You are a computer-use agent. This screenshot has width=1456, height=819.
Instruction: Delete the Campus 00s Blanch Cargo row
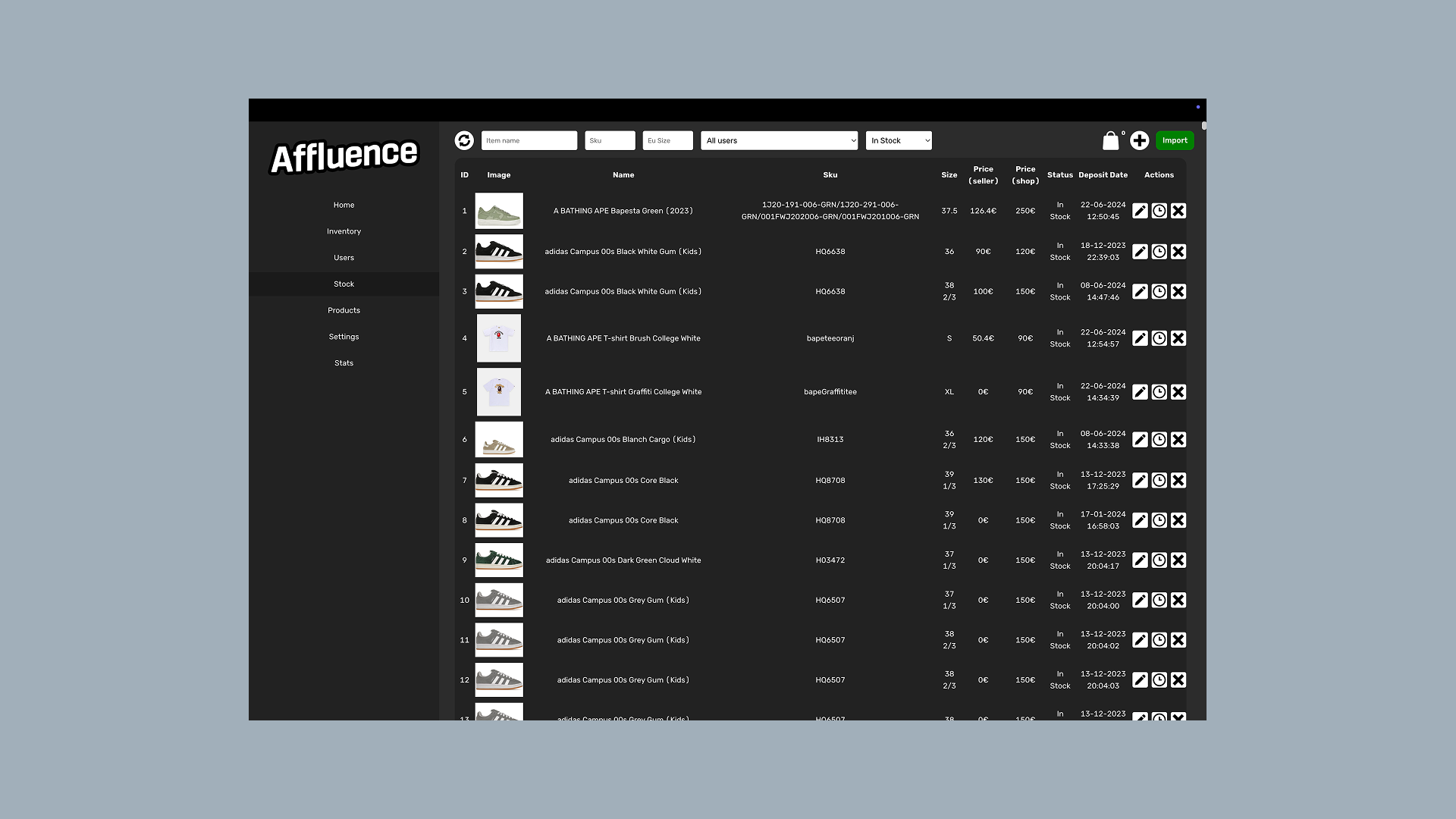coord(1178,440)
